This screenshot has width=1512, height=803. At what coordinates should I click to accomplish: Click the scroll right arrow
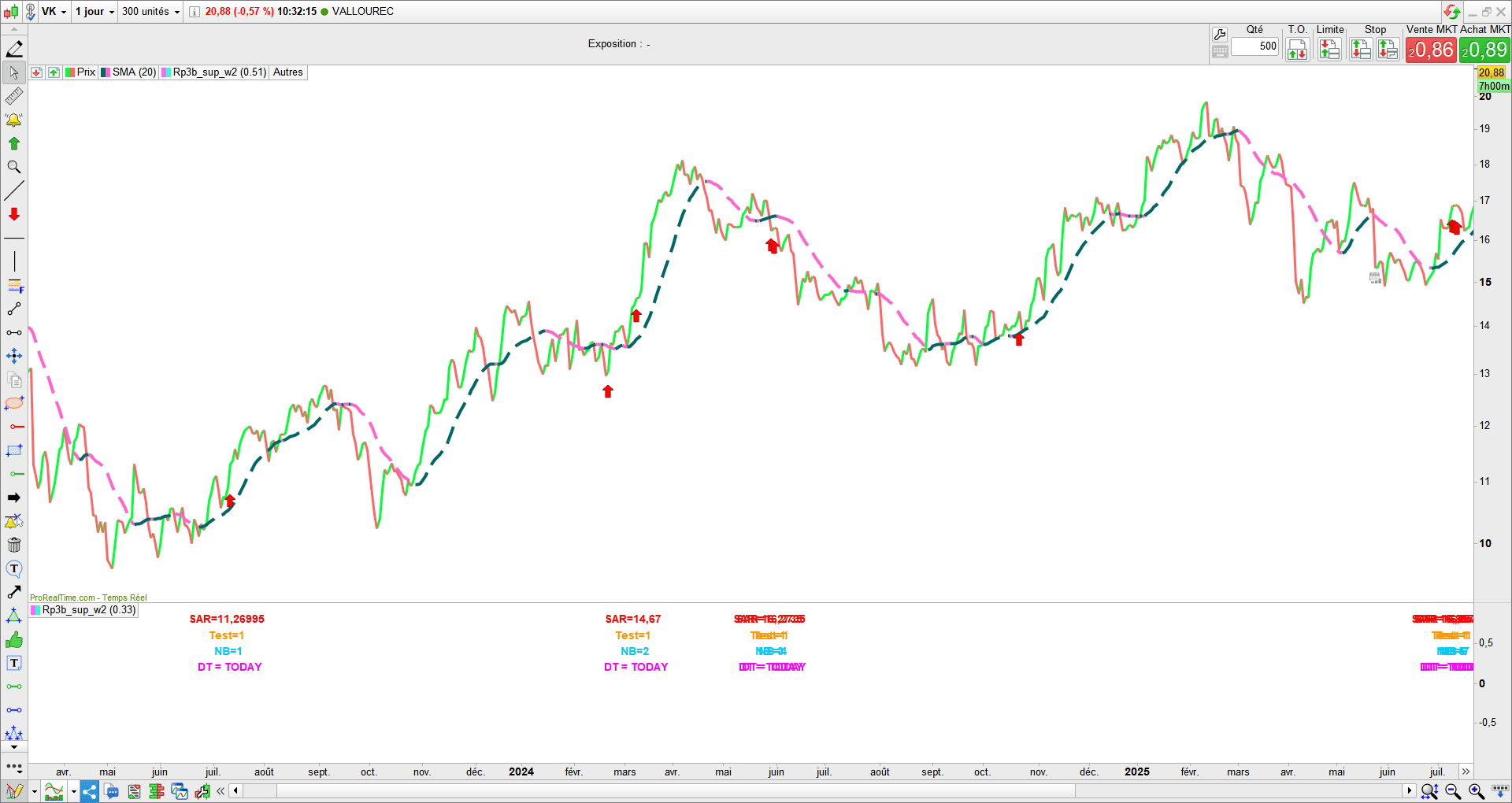(1410, 790)
